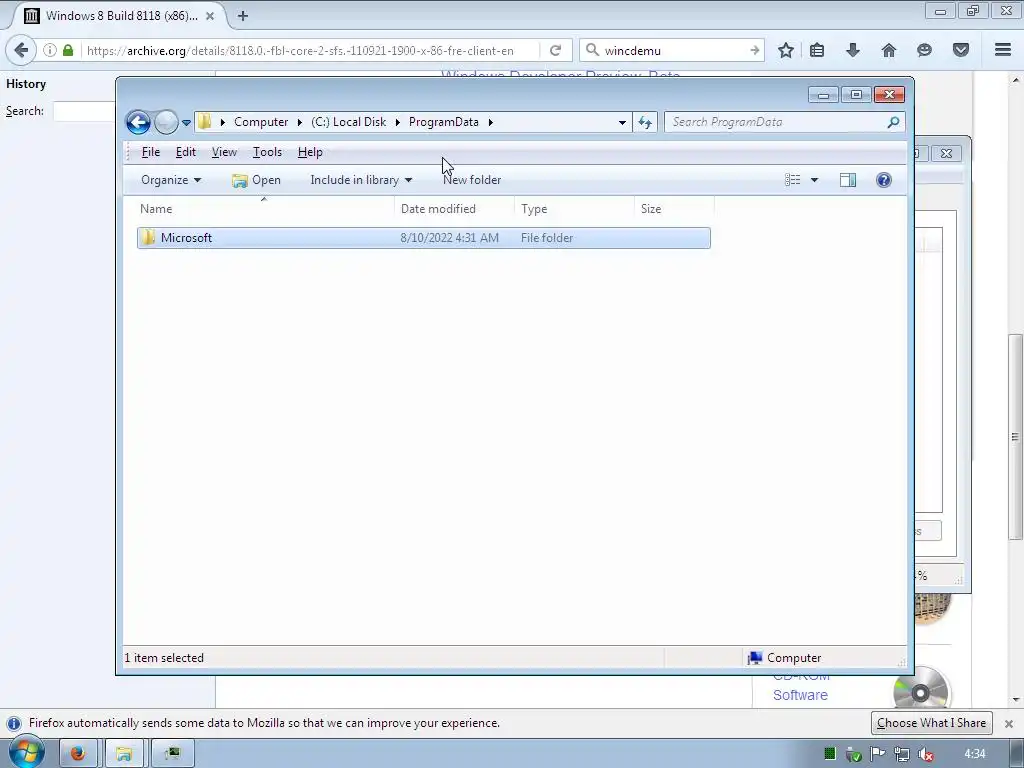Image resolution: width=1024 pixels, height=768 pixels.
Task: Sort by the Type column header
Action: (573, 209)
